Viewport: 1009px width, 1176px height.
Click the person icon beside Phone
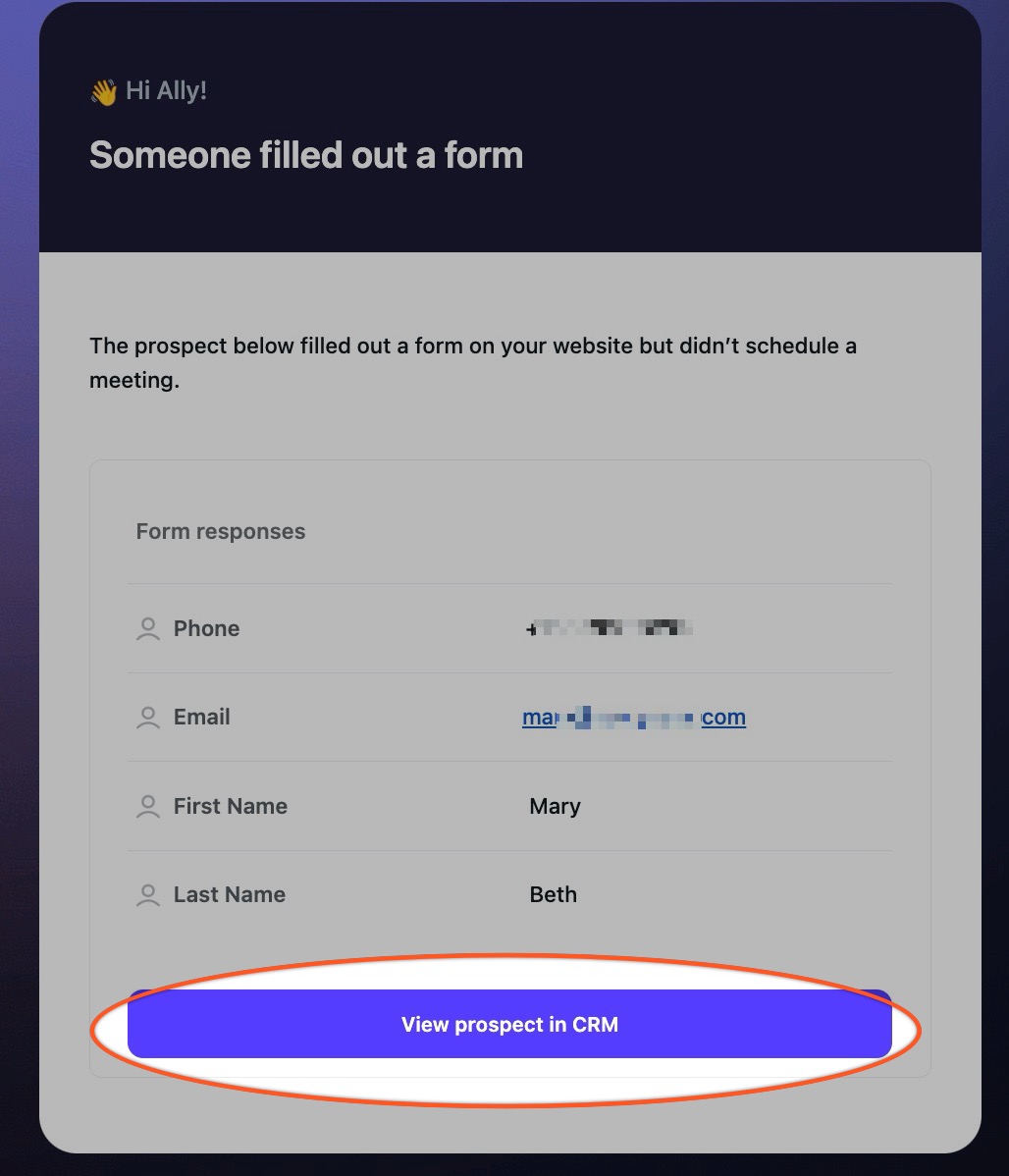point(148,628)
